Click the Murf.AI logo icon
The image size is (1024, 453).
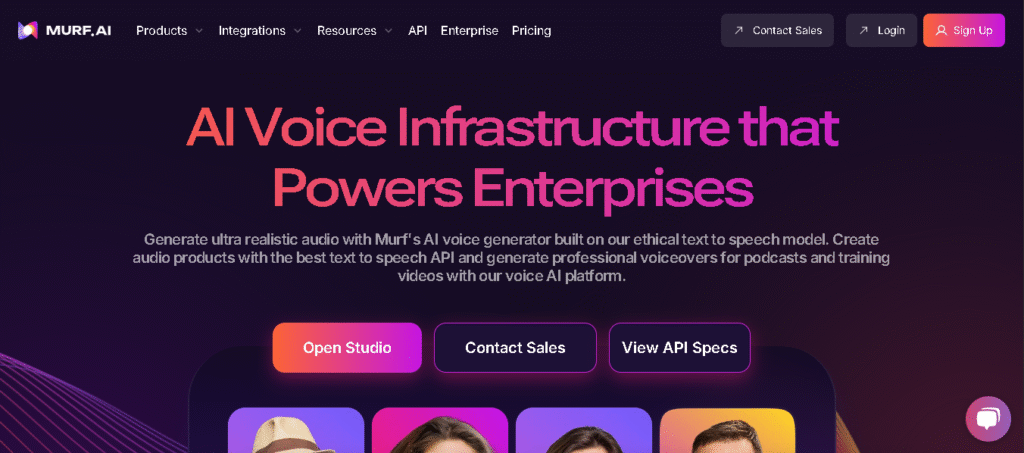(x=27, y=30)
